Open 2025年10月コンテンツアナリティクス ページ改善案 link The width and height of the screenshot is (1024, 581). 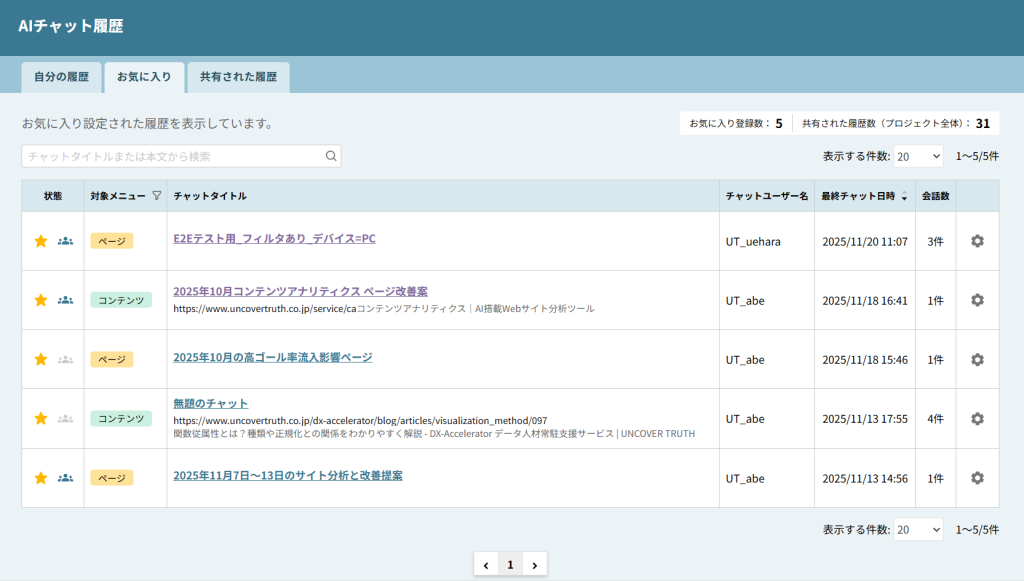300,292
